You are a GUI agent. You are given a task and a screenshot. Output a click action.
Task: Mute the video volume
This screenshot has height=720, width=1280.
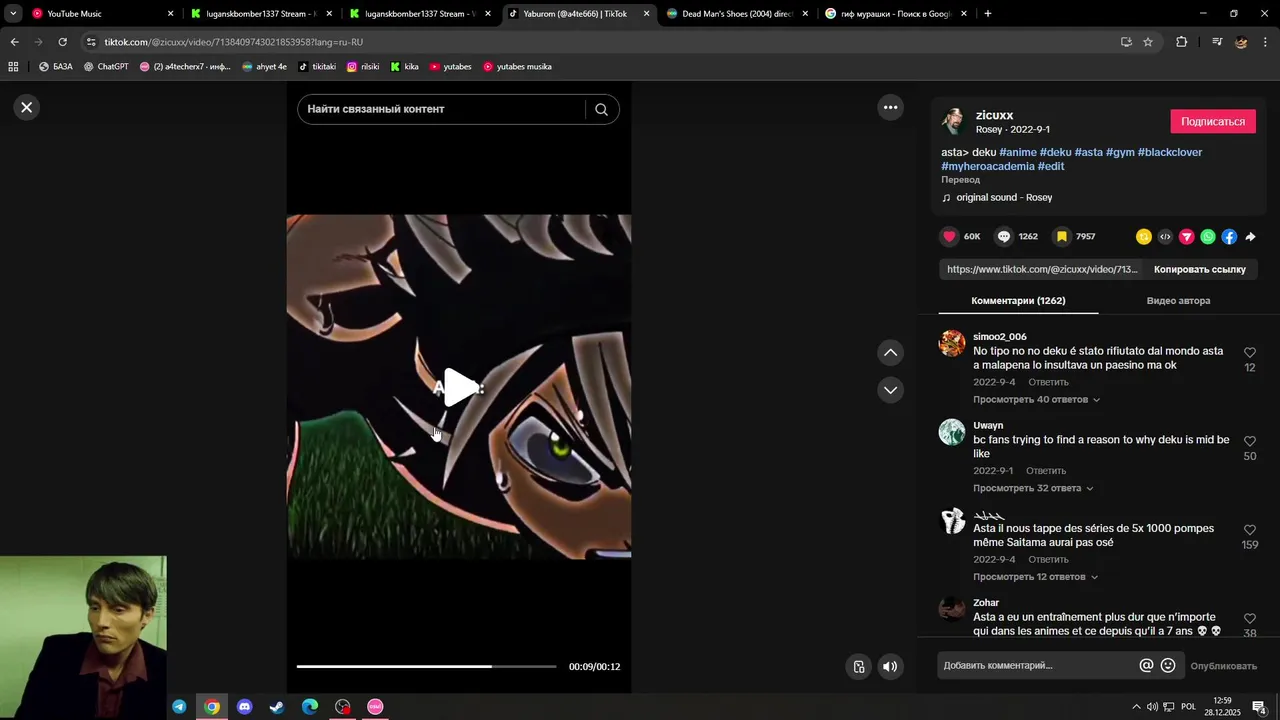tap(890, 666)
